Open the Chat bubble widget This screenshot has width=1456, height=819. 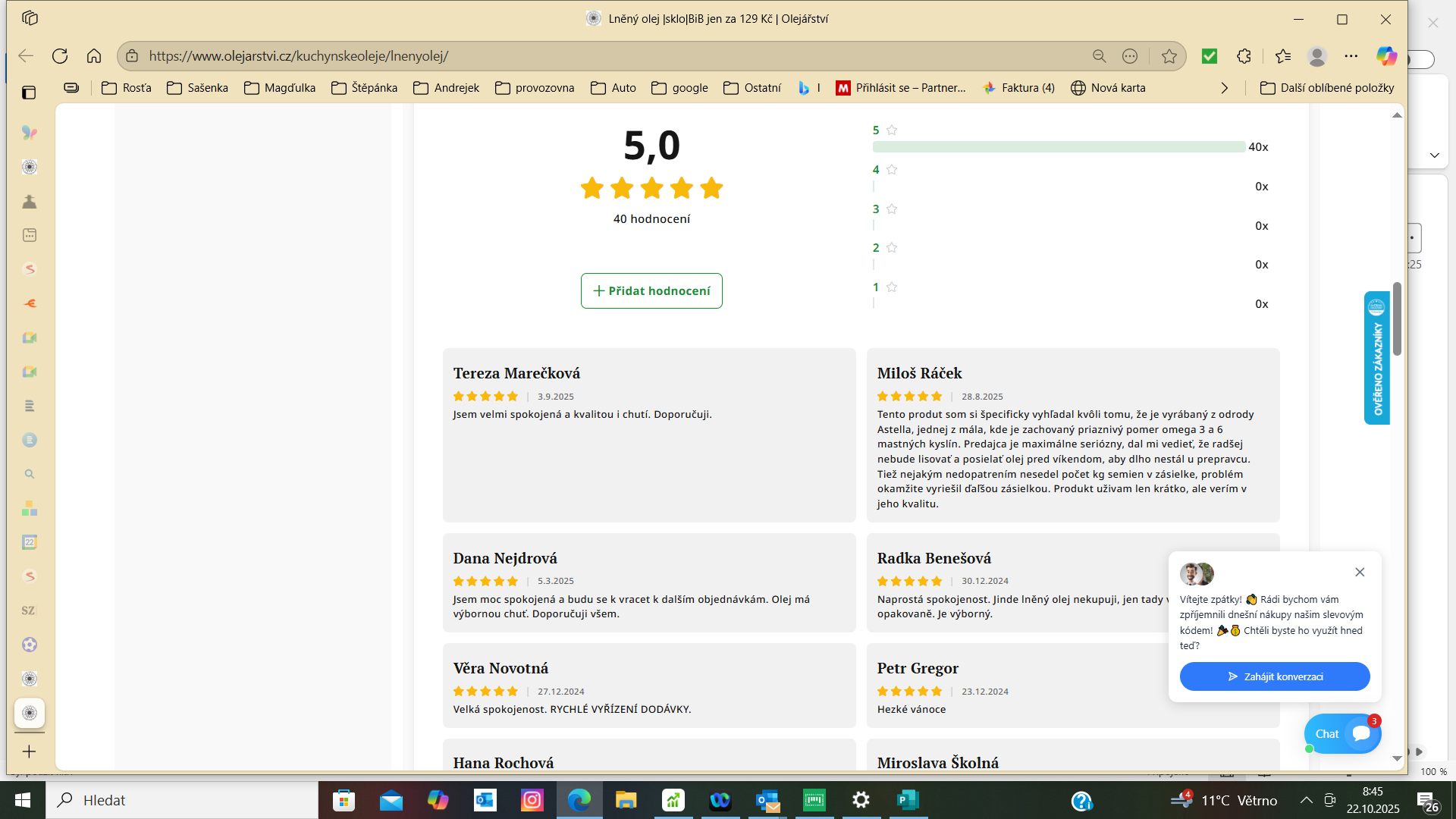[1342, 733]
